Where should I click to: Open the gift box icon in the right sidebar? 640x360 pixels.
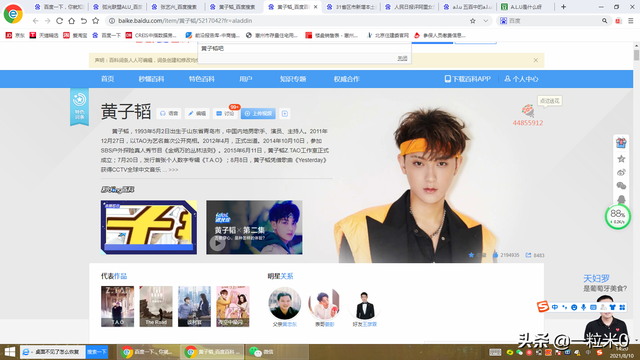coord(621,142)
